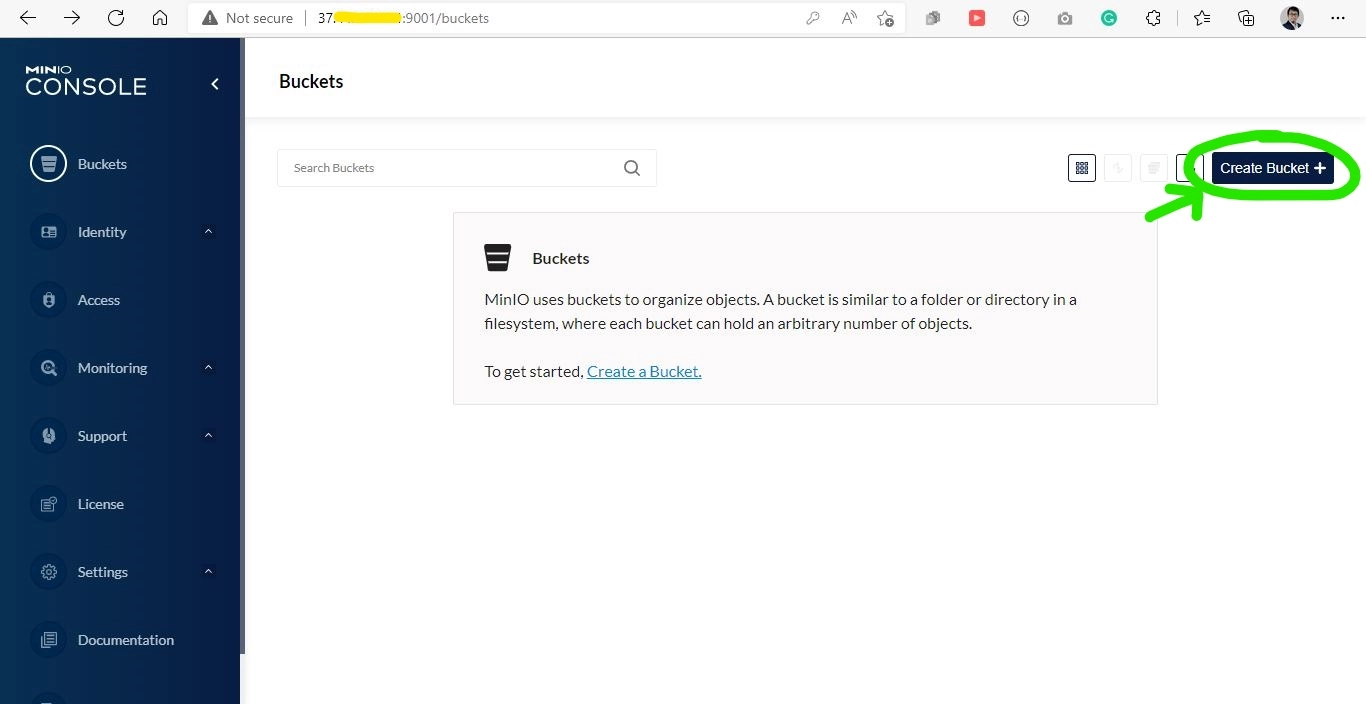Add this page to favorites
This screenshot has width=1366, height=704.
[x=885, y=18]
